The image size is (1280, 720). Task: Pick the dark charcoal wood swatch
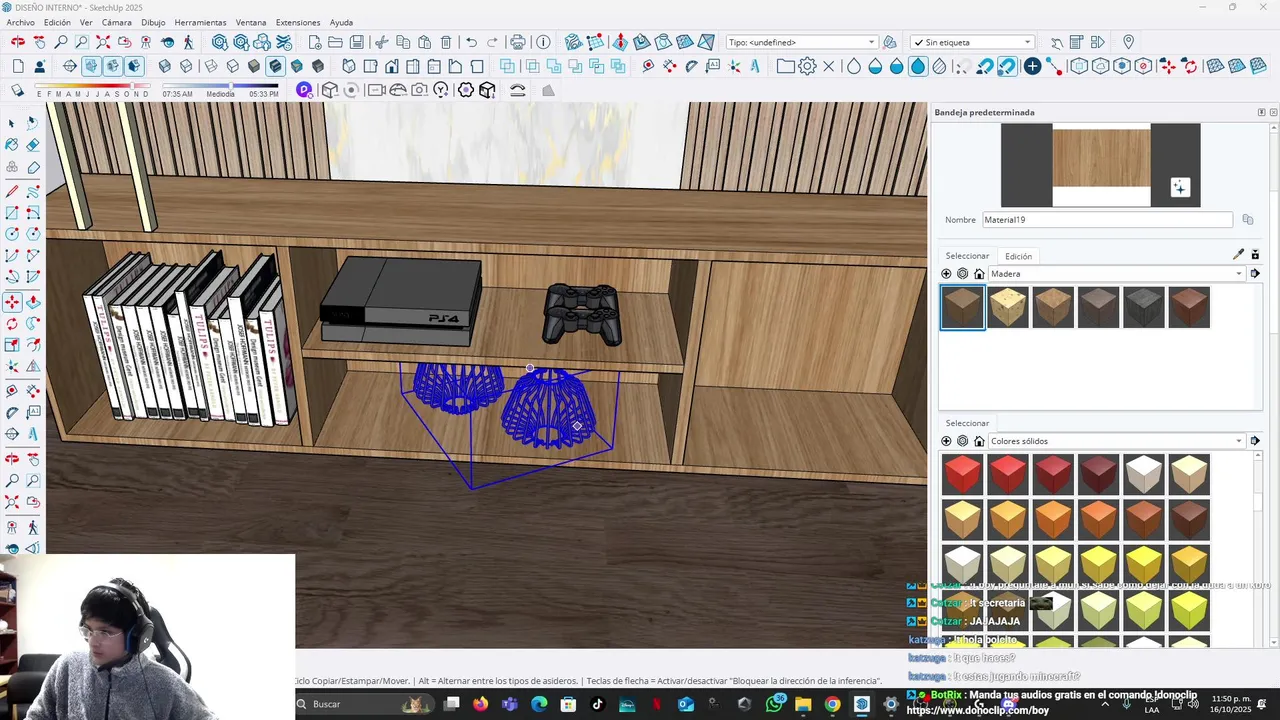1144,308
